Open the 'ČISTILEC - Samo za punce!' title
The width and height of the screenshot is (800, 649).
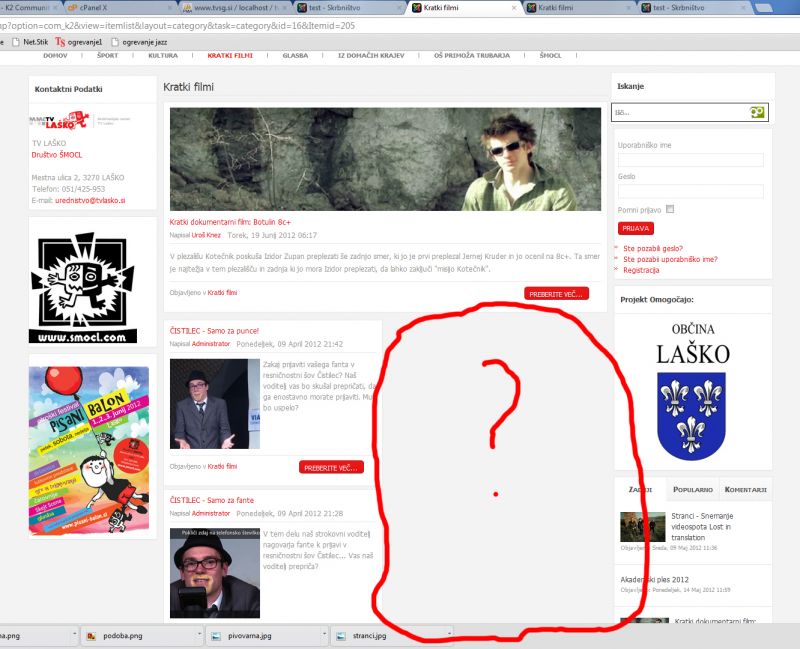click(x=214, y=331)
